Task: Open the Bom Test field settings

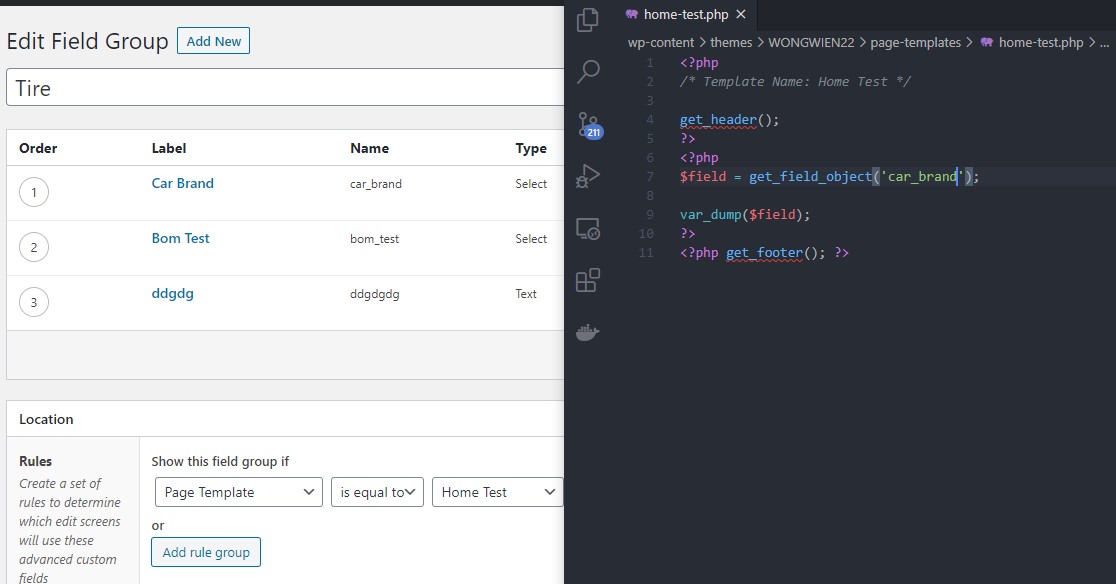Action: click(x=180, y=238)
